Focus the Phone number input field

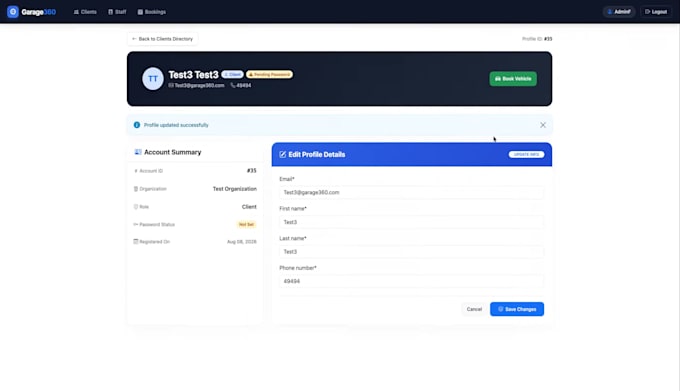click(411, 281)
